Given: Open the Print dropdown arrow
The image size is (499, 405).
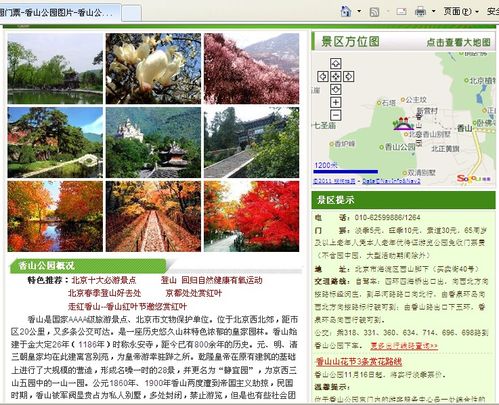Looking at the screenshot, I should click(x=433, y=11).
